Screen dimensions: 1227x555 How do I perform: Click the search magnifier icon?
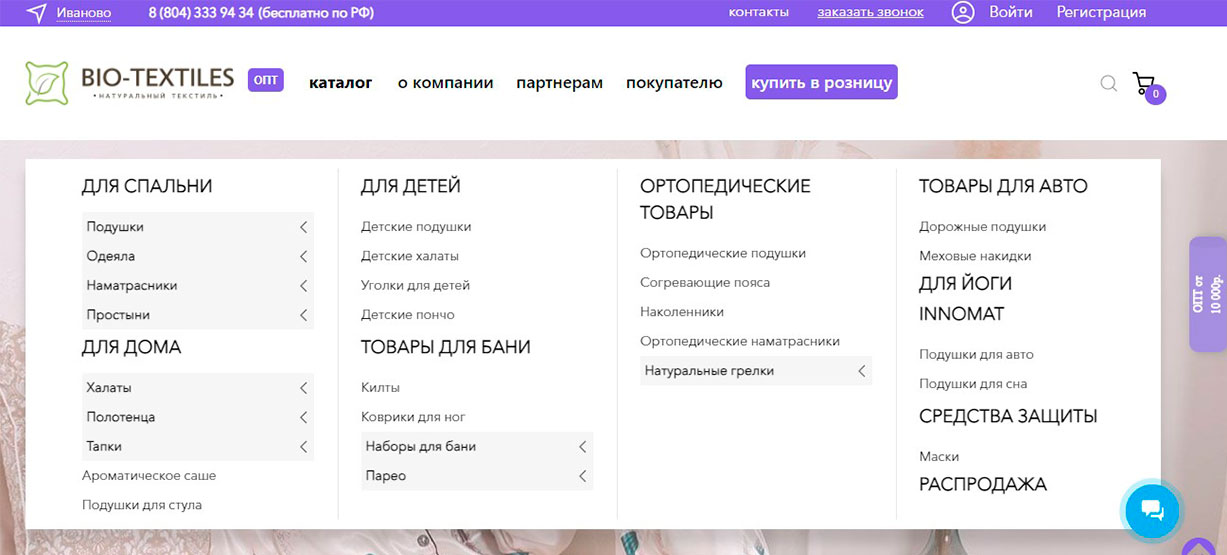pos(1108,83)
